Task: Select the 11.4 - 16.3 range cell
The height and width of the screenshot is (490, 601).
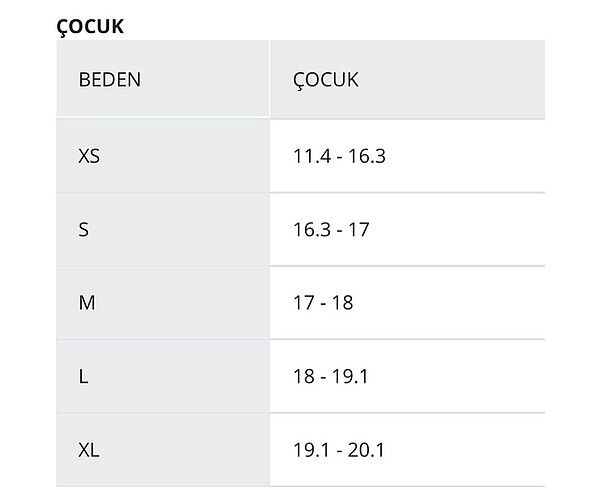Action: click(339, 155)
